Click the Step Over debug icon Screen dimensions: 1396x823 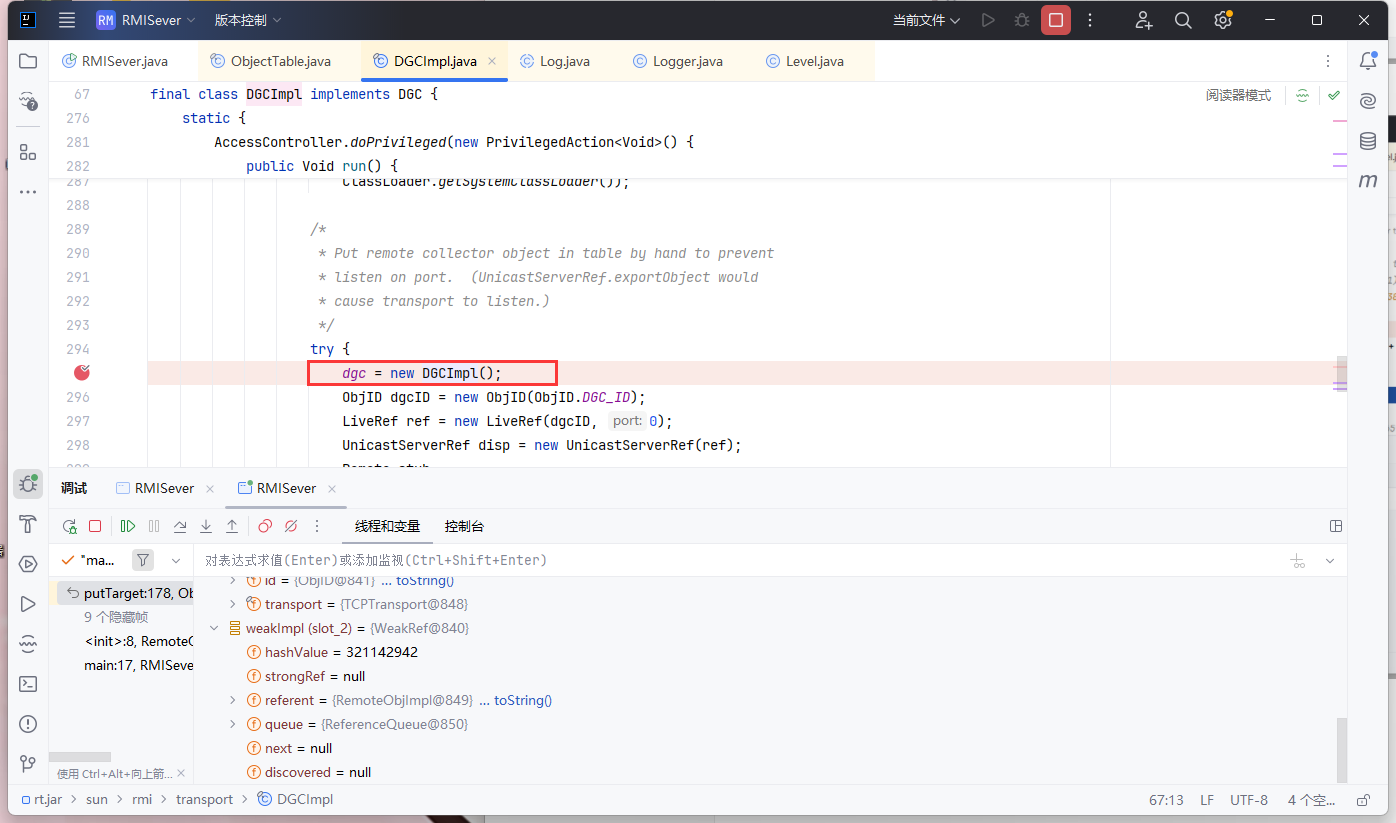[x=180, y=526]
